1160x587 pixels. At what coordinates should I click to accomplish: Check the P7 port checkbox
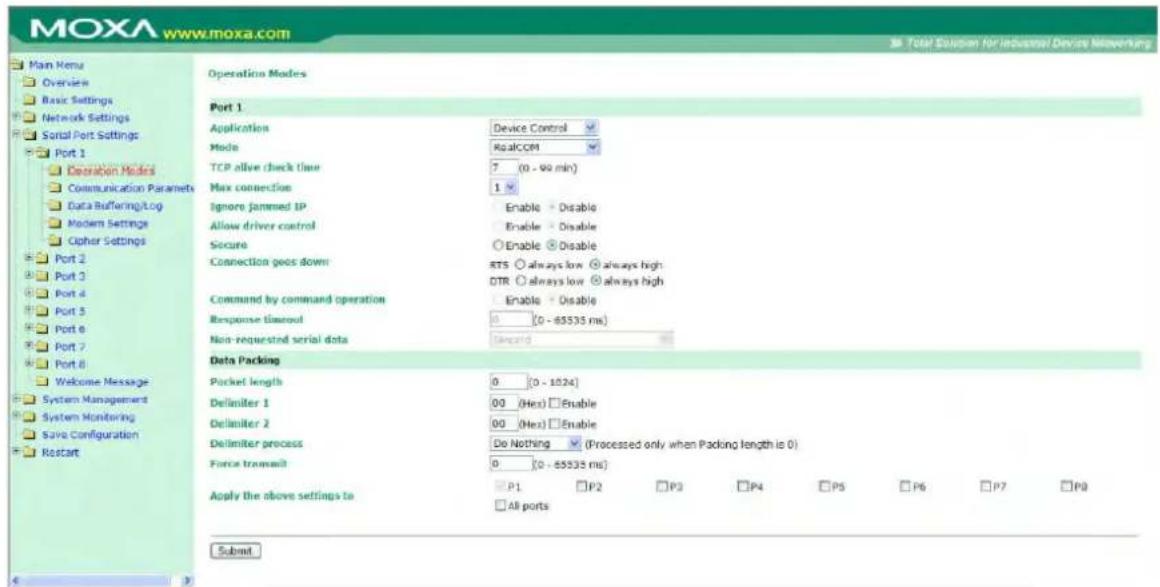[x=985, y=486]
